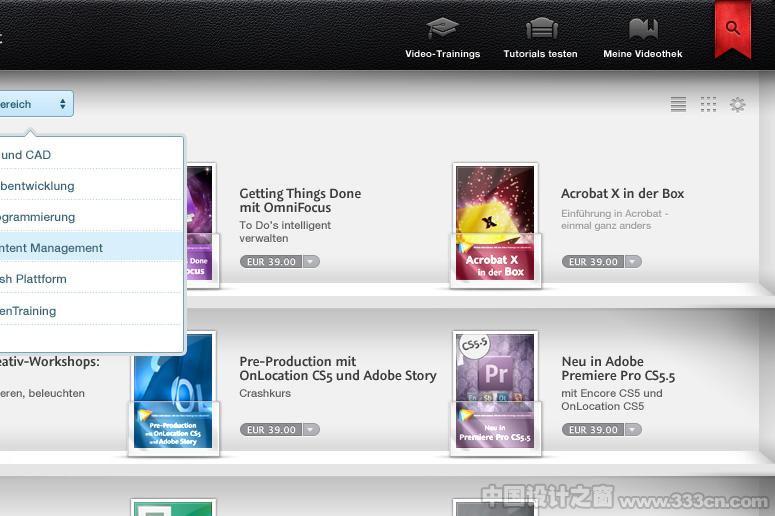Expand price arrow for Acrobat X in der Box
Image resolution: width=775 pixels, height=516 pixels.
pos(633,261)
